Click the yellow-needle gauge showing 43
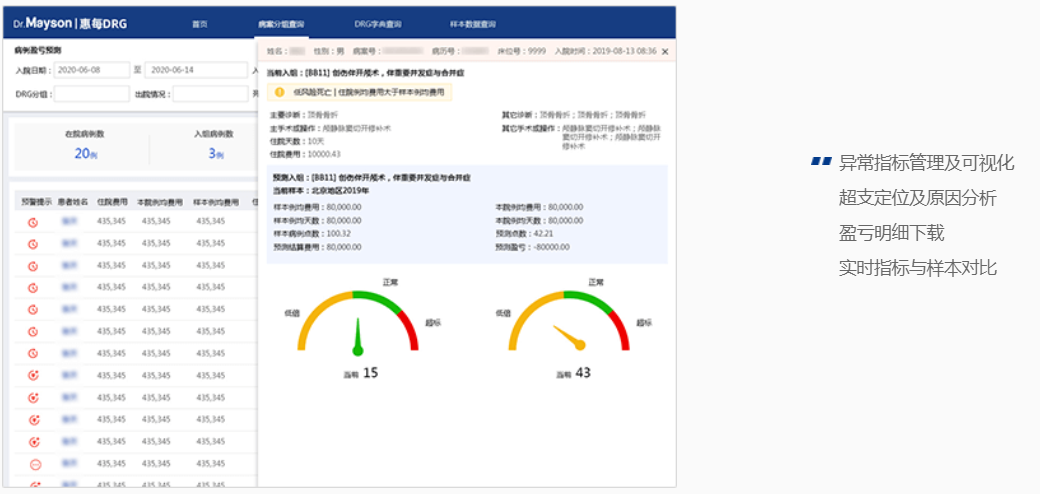Screen dimensions: 1040x494 pos(569,322)
